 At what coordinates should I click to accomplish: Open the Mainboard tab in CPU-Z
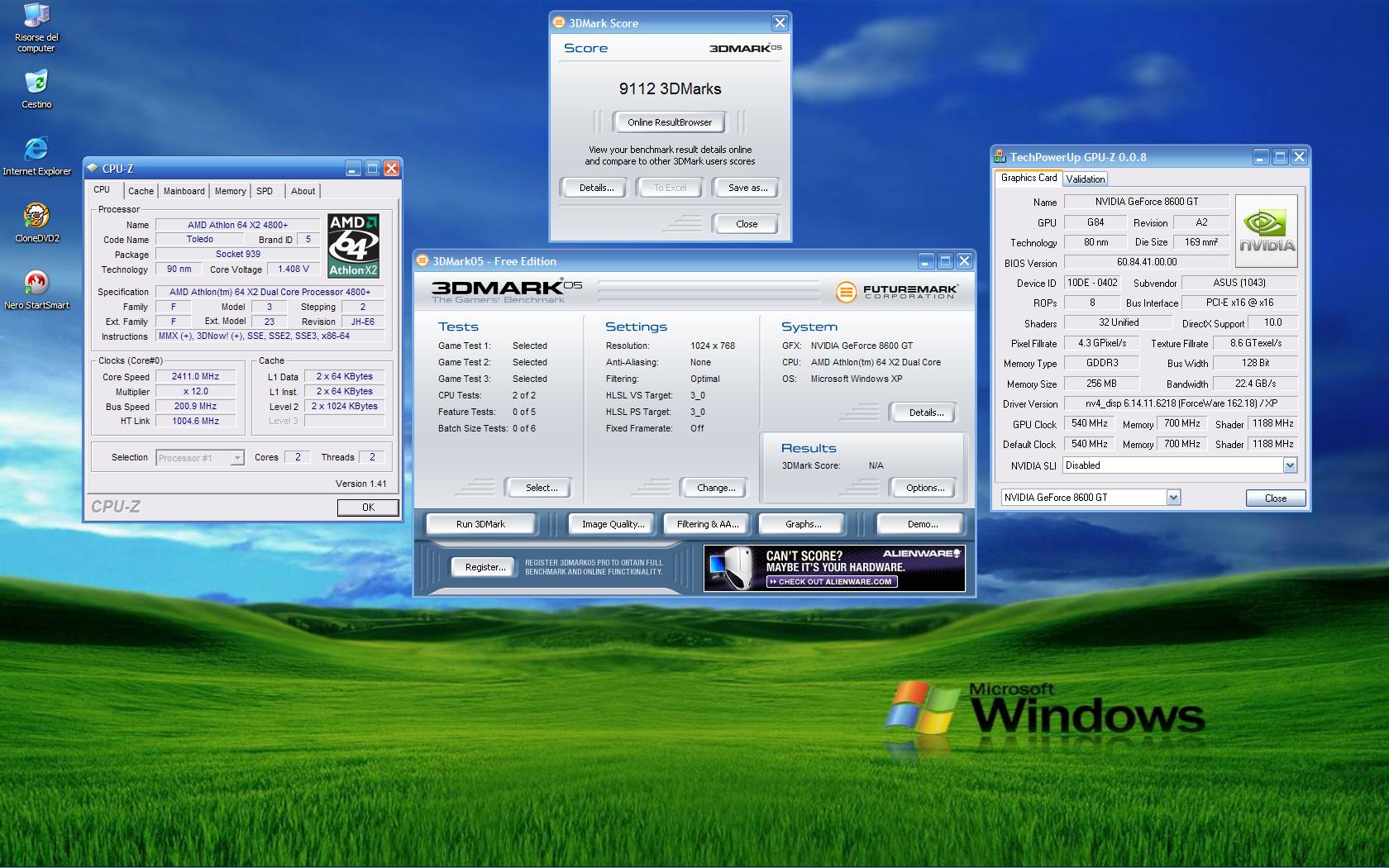[184, 191]
